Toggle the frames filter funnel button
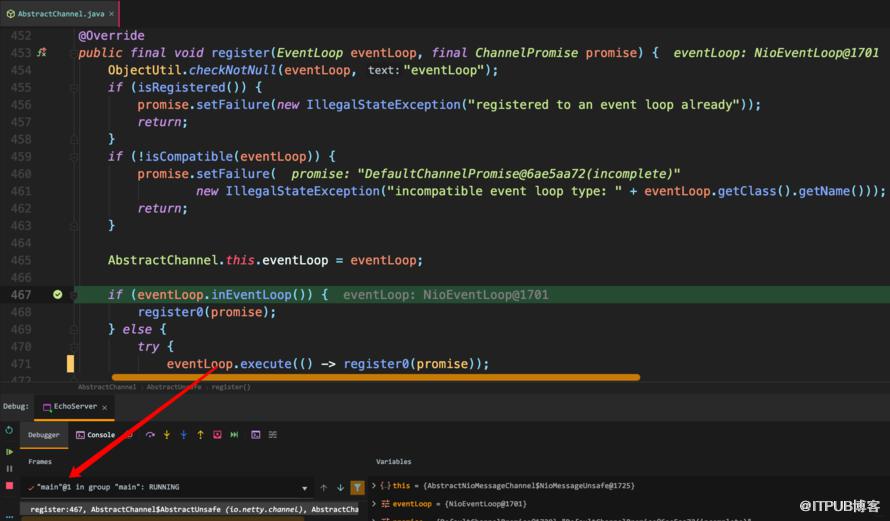Screen dimensions: 890x521 pos(357,488)
